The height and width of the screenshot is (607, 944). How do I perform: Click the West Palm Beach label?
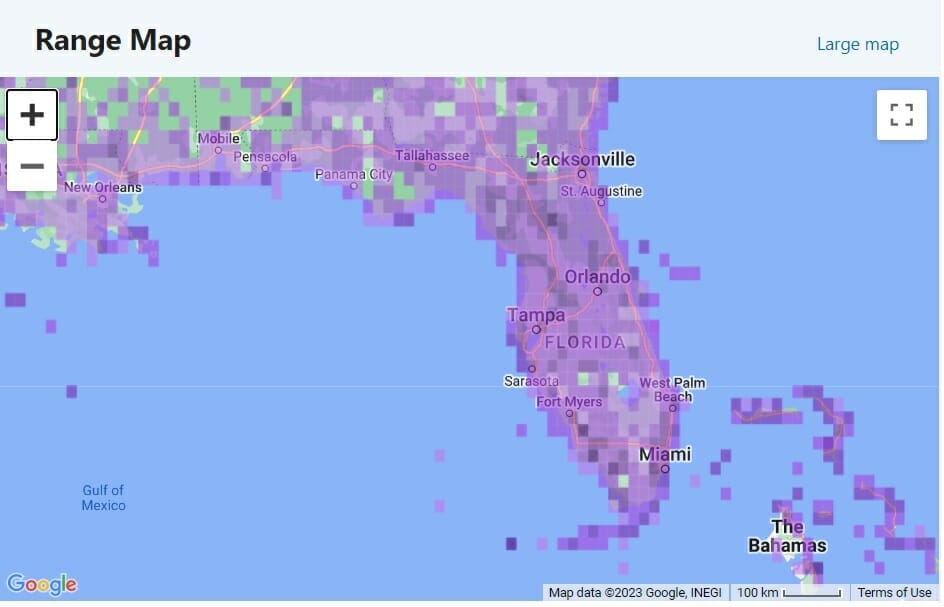tap(674, 391)
